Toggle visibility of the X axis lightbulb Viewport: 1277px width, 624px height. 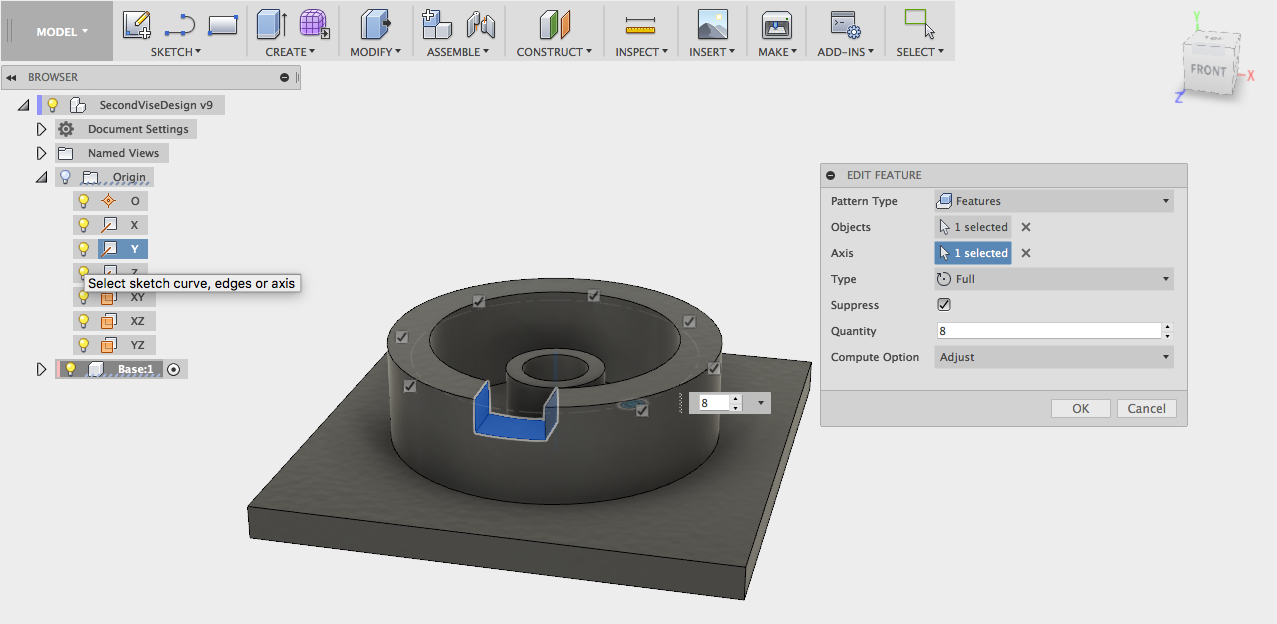pos(83,224)
